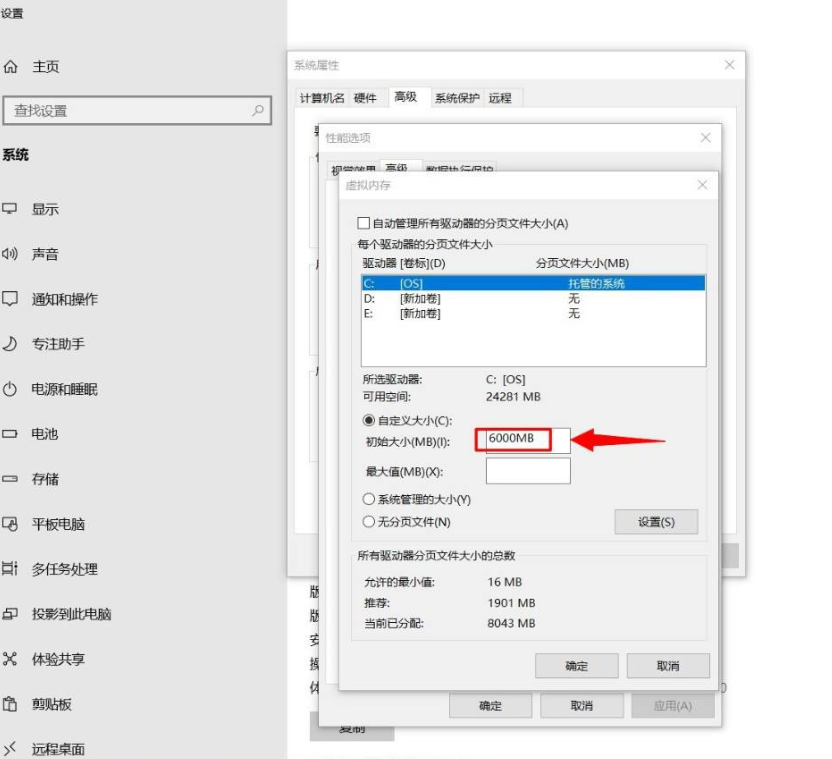832x759 pixels.
Task: Click the 远程桌面 remote desktop icon
Action: coord(10,749)
